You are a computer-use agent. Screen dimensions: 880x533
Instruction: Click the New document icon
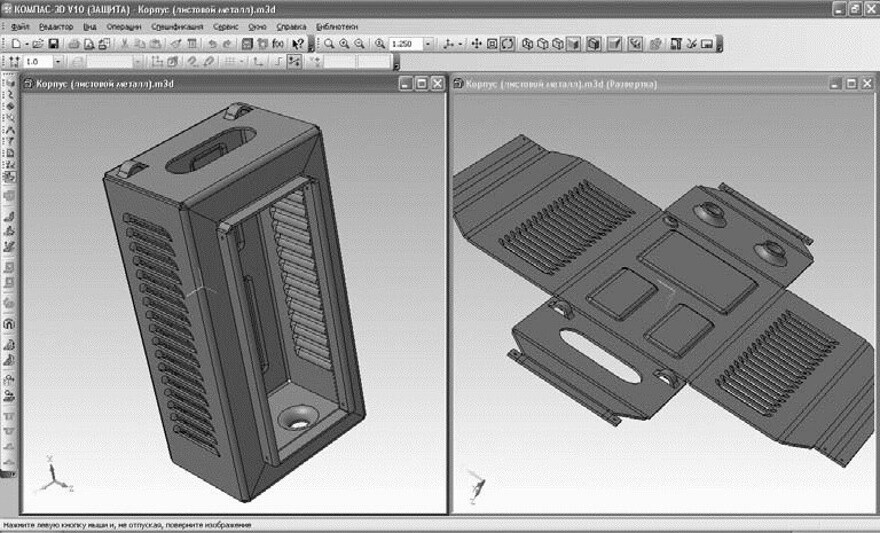point(16,45)
